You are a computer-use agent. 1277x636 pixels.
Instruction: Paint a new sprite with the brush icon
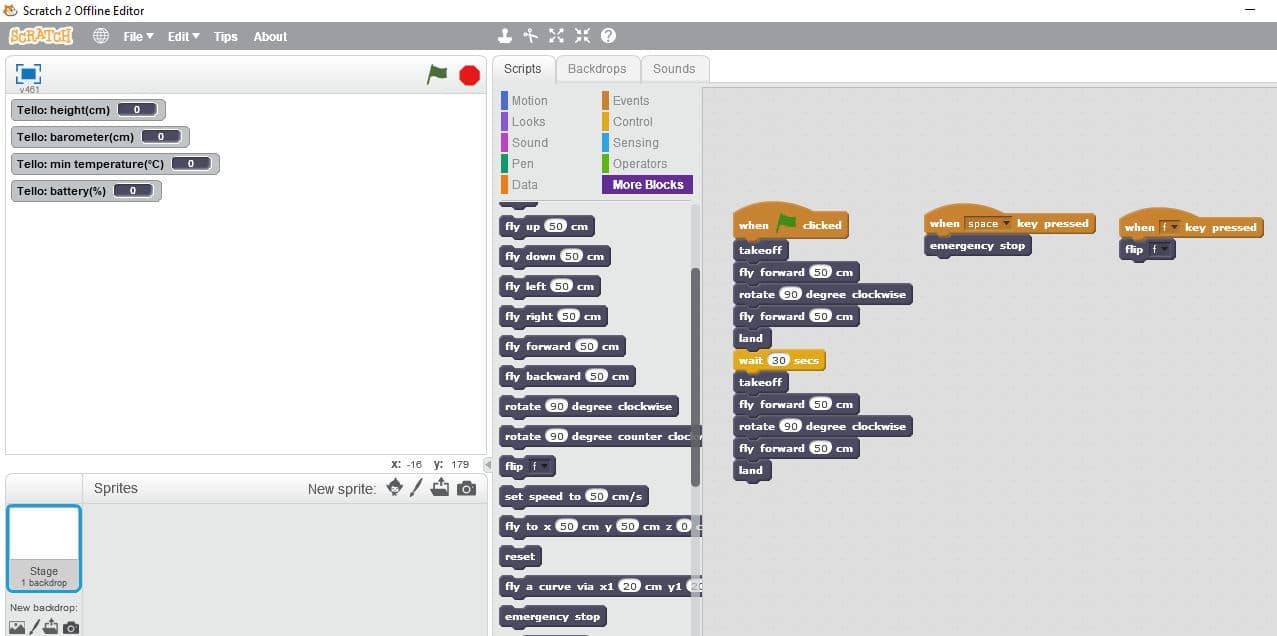point(417,488)
